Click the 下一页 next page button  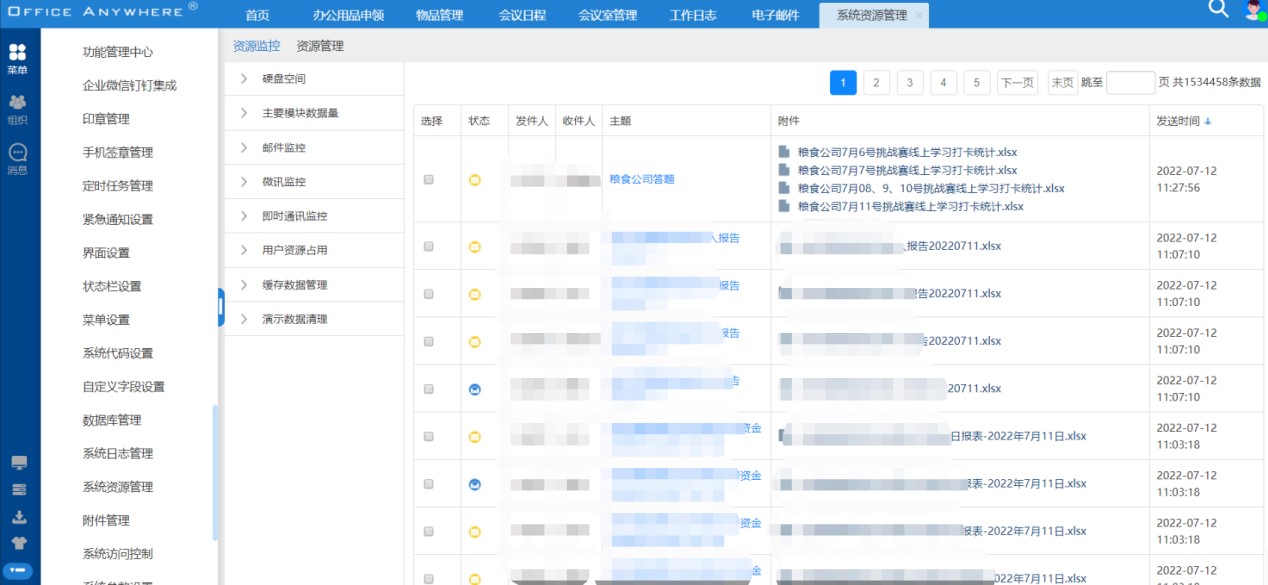coord(1017,83)
